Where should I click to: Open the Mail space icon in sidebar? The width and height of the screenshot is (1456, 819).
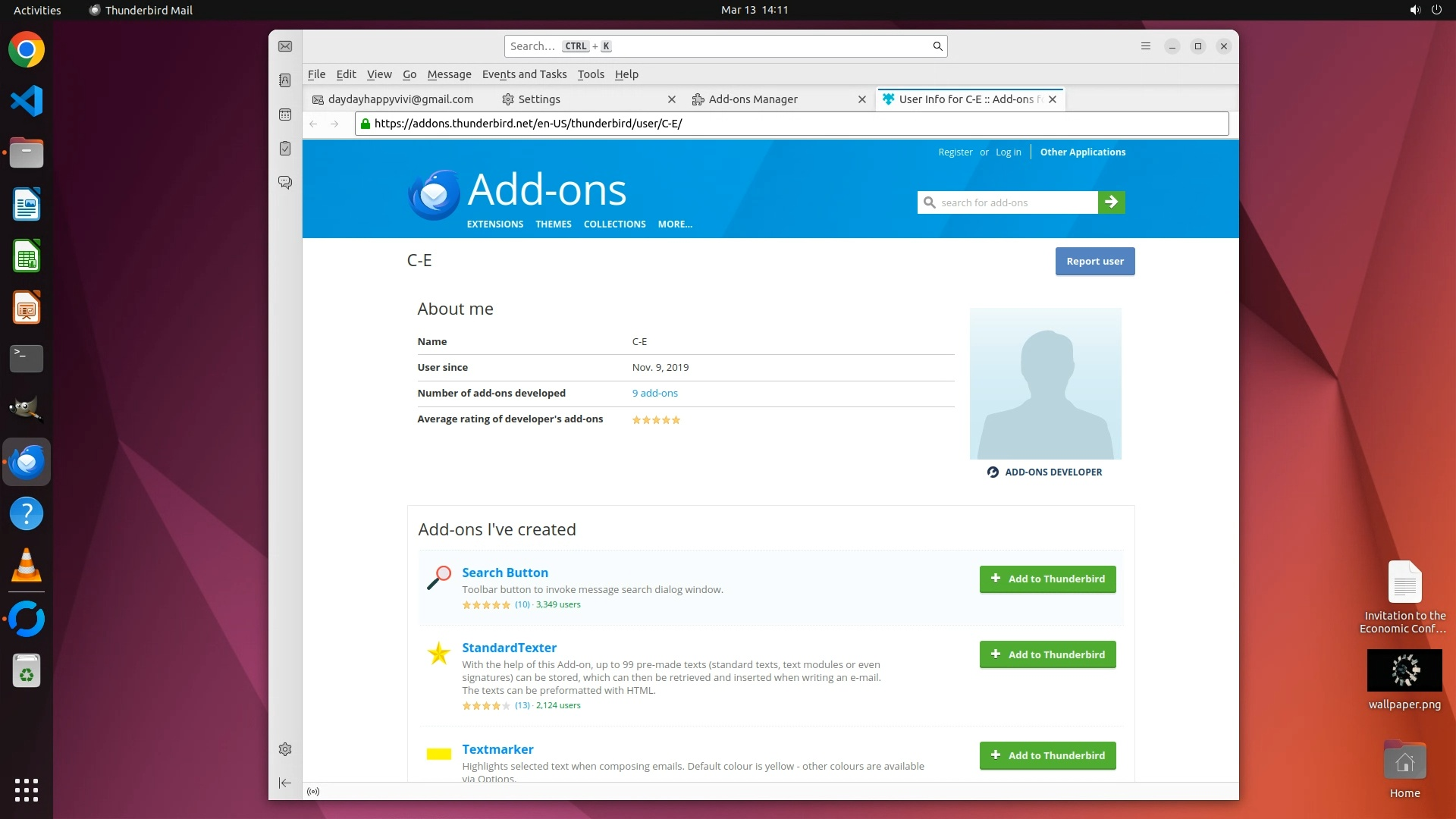(285, 46)
